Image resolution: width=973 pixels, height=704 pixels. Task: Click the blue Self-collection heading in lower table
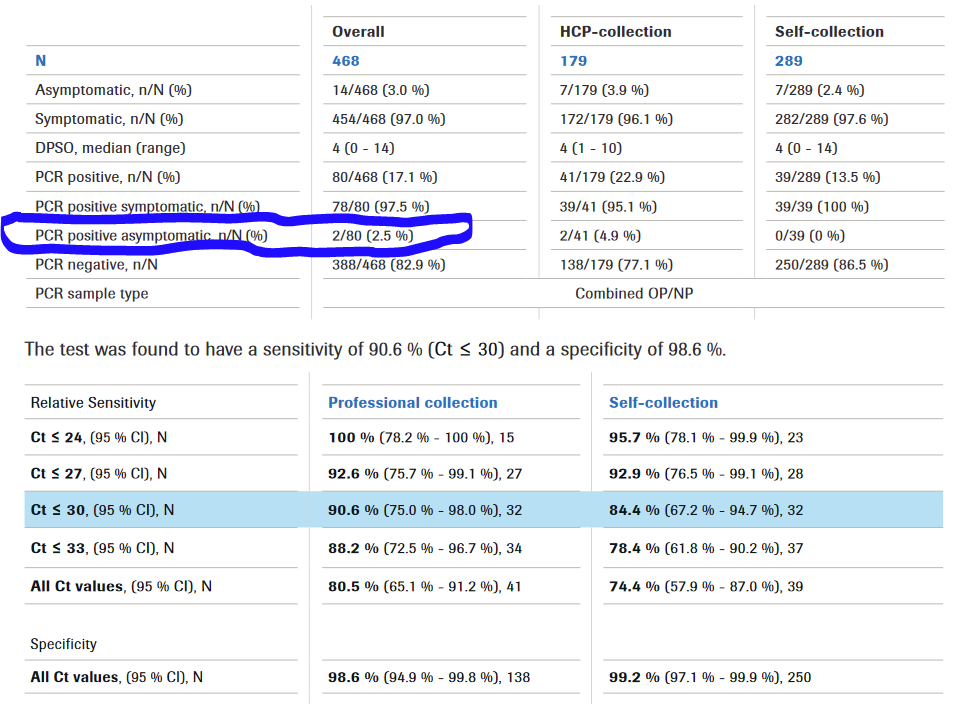[663, 403]
